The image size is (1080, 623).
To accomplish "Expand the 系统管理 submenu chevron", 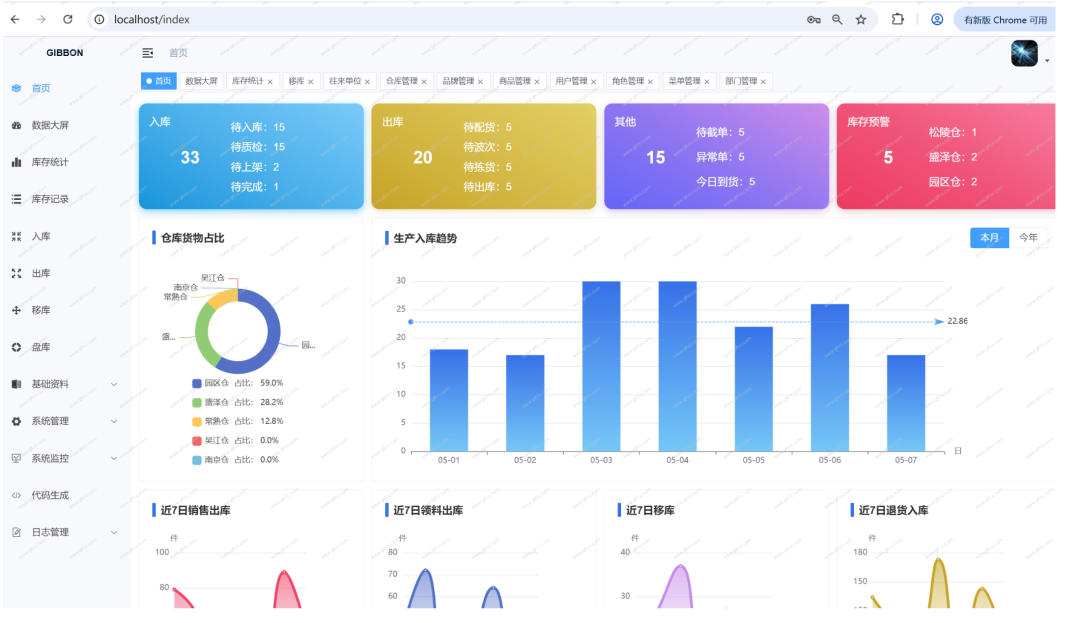I will tap(114, 421).
